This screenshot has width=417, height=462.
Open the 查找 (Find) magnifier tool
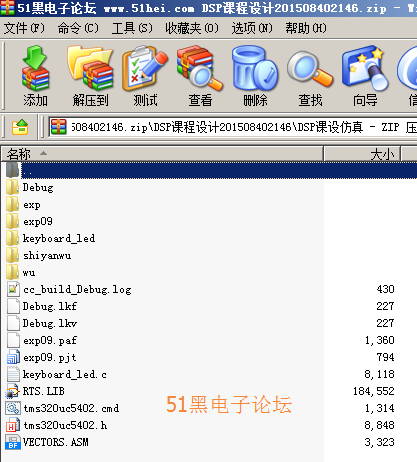click(310, 76)
